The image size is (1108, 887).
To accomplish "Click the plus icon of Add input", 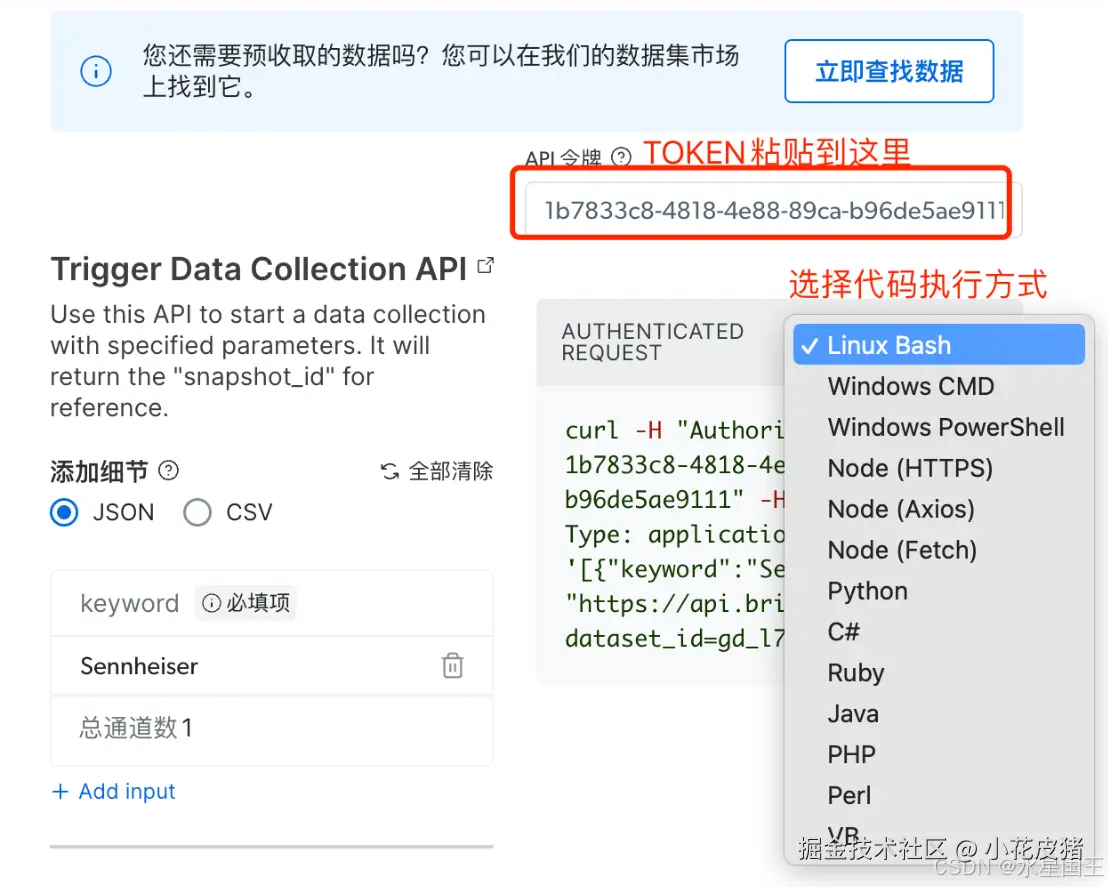I will tap(60, 792).
